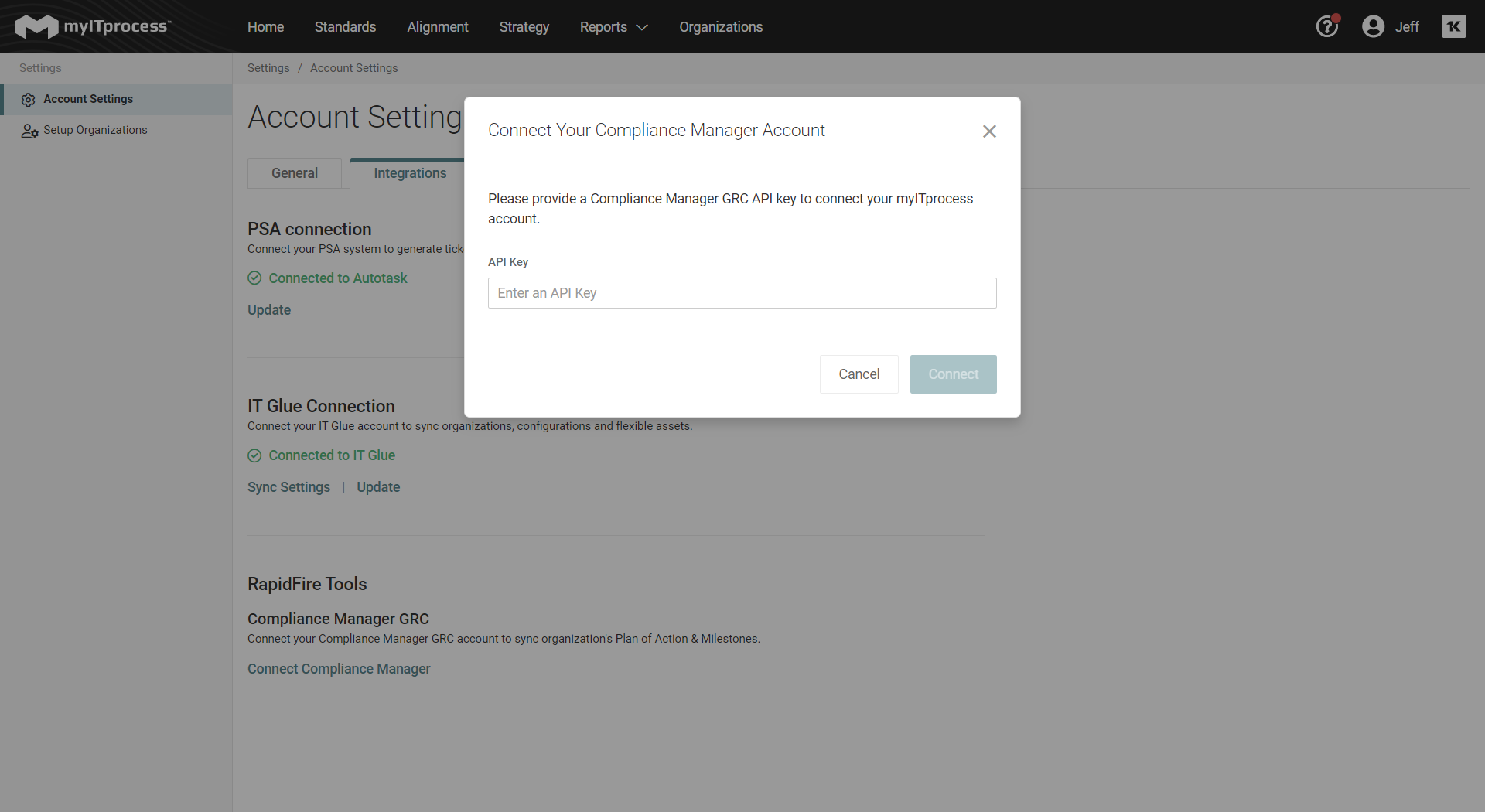1485x812 pixels.
Task: Click the myITprocess logo
Action: [94, 26]
